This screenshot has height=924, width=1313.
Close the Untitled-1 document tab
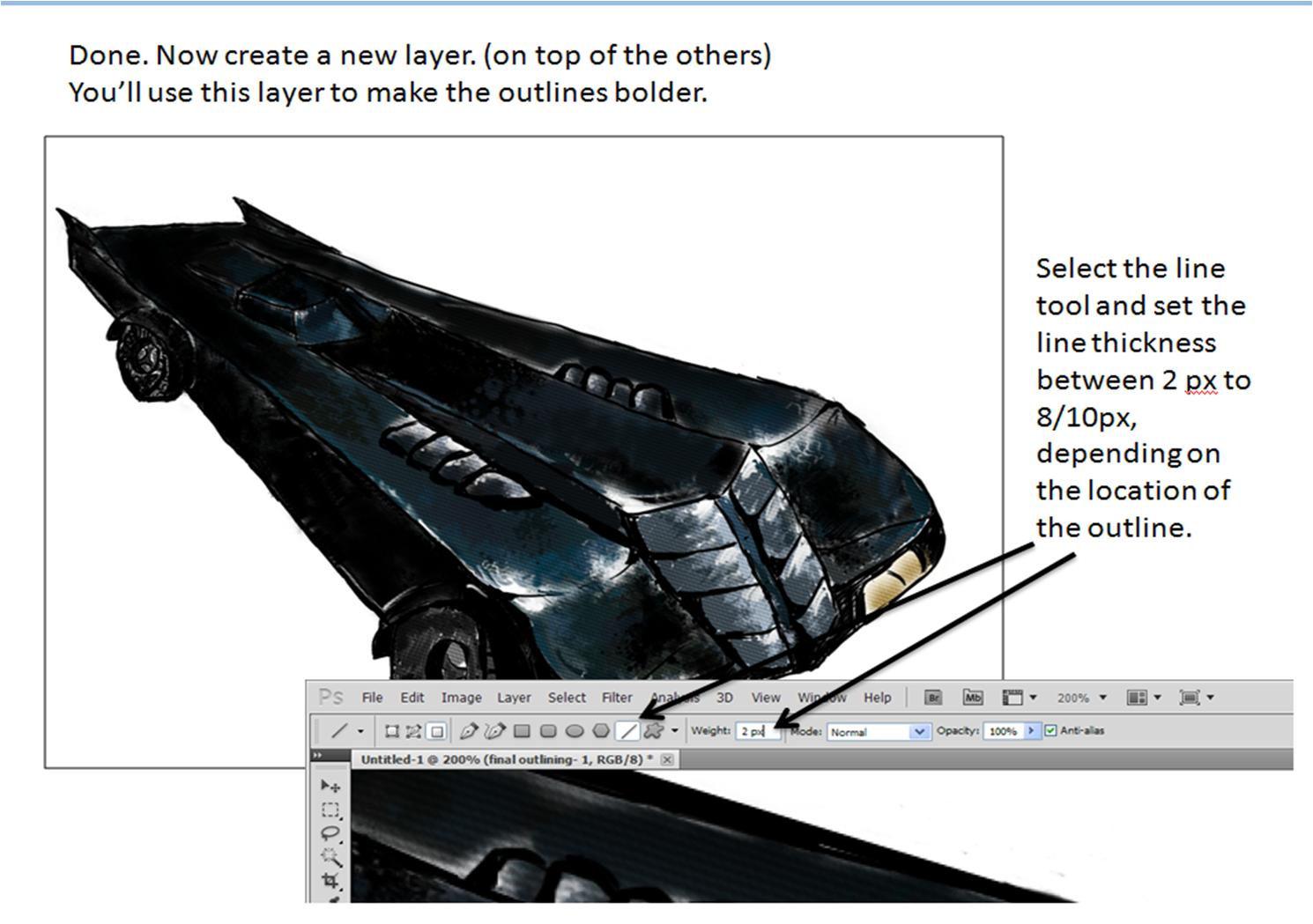coord(667,759)
